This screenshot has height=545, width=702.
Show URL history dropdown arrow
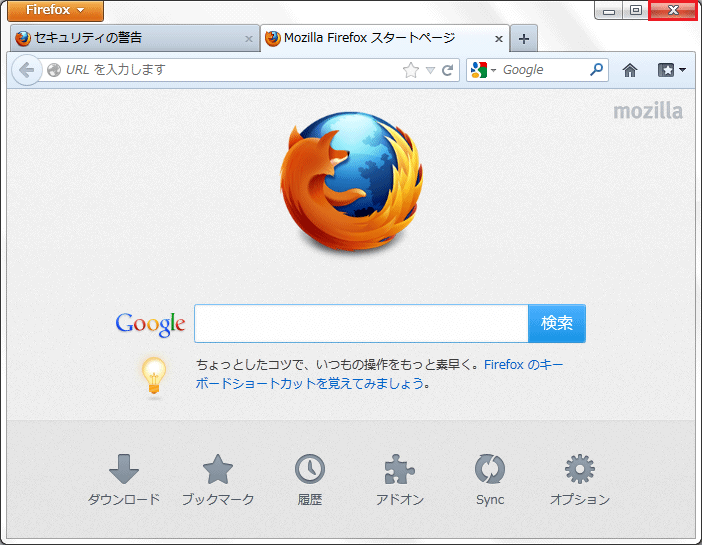pyautogui.click(x=431, y=70)
